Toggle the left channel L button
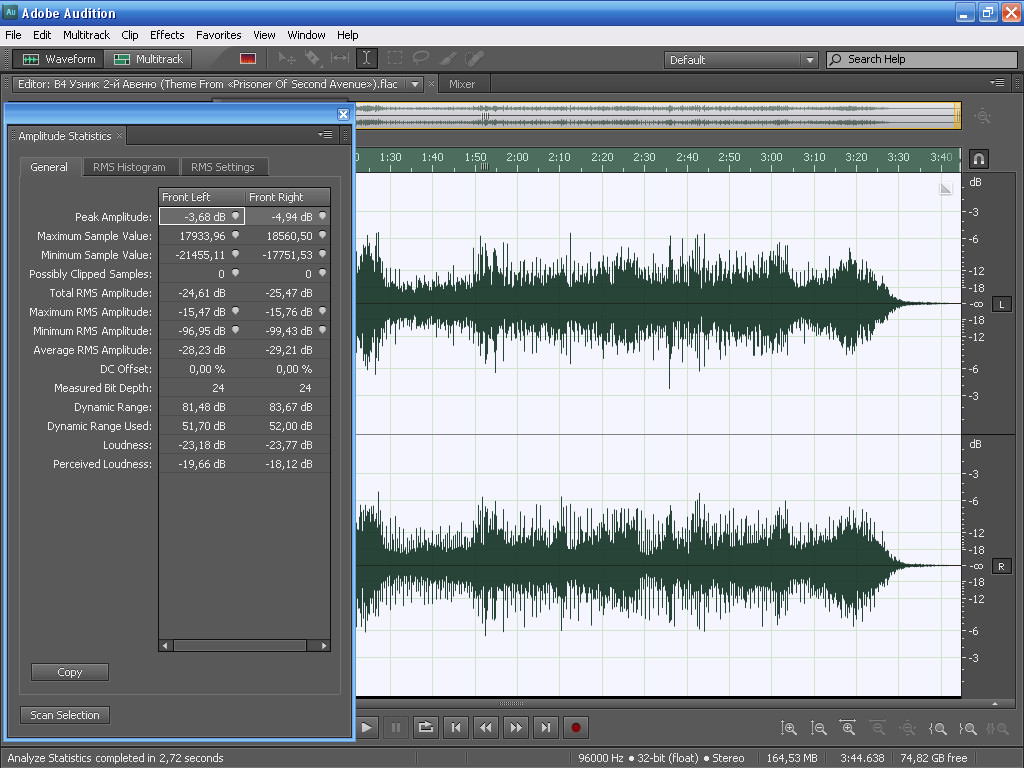The height and width of the screenshot is (768, 1024). coord(1001,304)
